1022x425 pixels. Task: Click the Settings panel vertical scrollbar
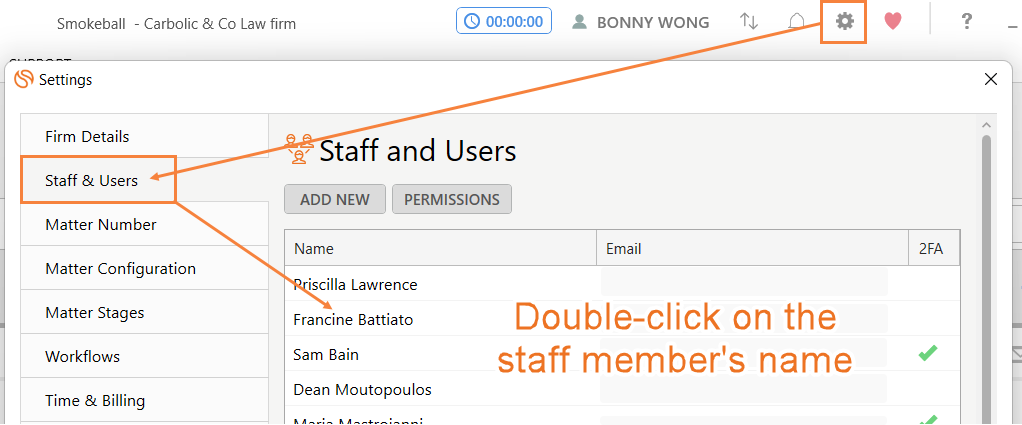tap(986, 280)
